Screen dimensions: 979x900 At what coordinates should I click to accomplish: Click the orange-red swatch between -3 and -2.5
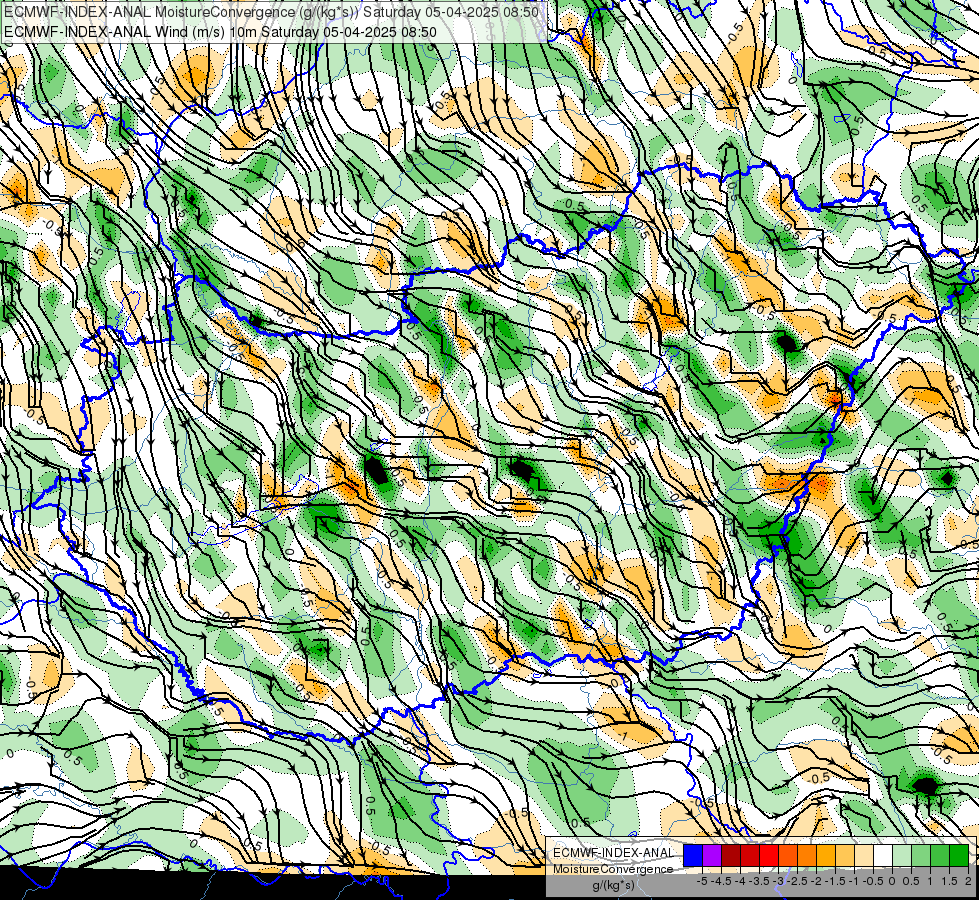(789, 856)
